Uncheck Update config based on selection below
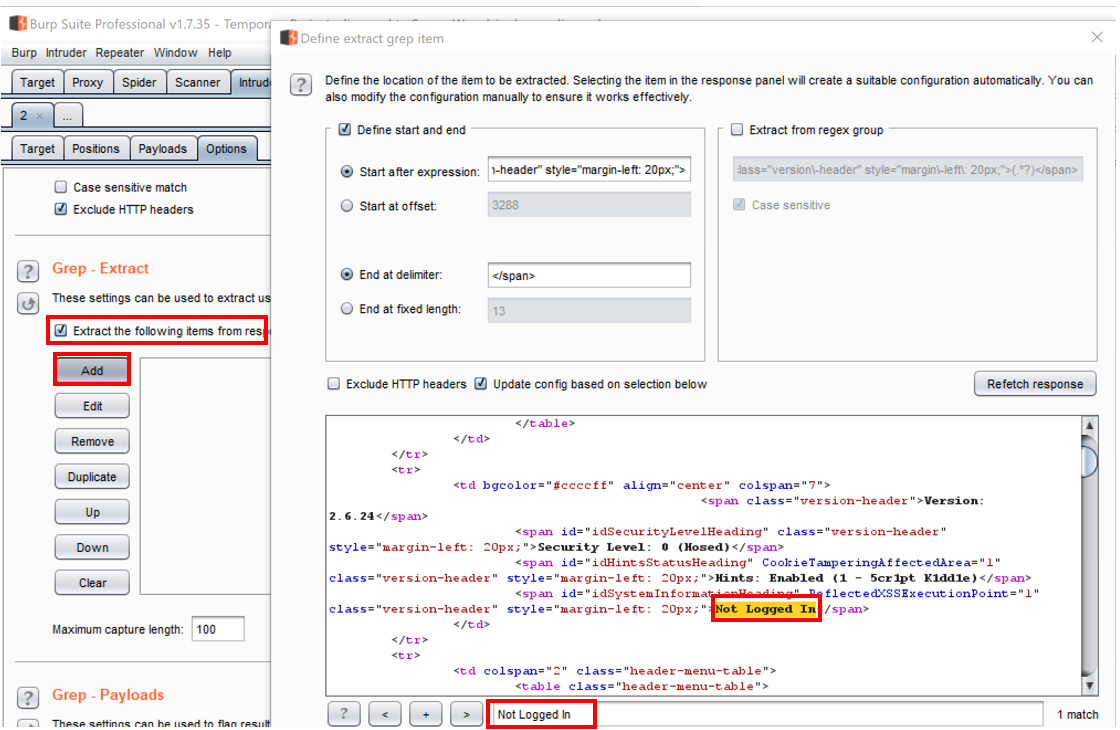1120x730 pixels. point(481,384)
